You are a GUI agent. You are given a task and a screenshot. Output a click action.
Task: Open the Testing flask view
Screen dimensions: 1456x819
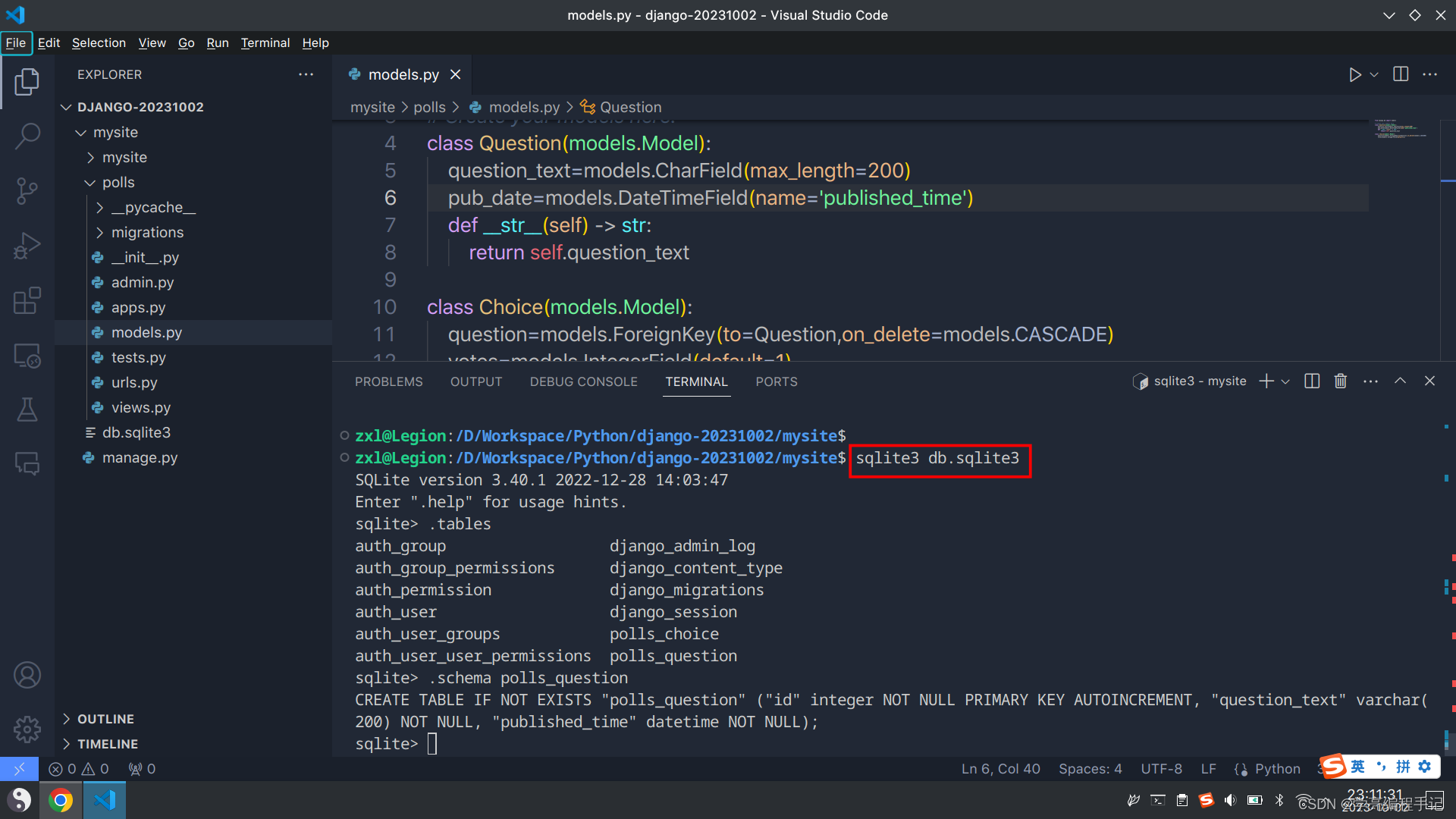tap(27, 409)
